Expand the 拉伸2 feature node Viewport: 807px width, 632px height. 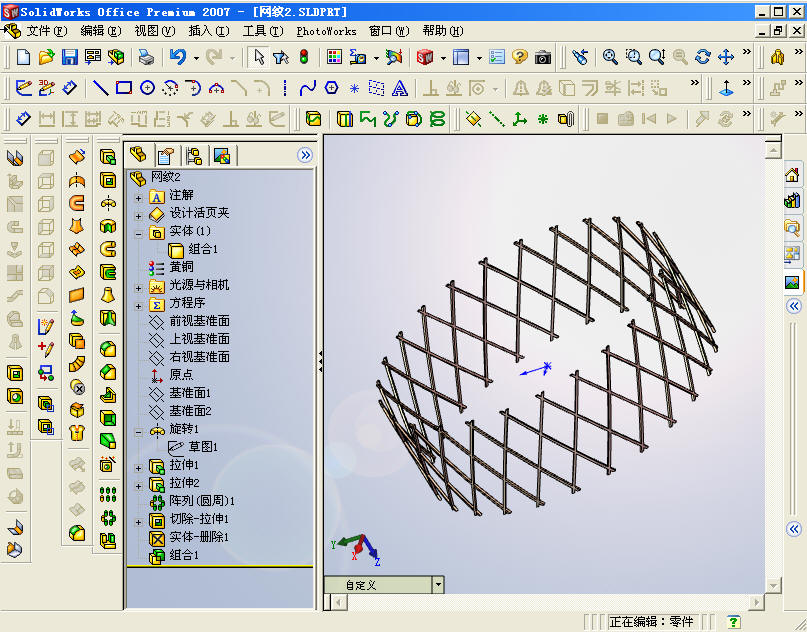tap(138, 486)
